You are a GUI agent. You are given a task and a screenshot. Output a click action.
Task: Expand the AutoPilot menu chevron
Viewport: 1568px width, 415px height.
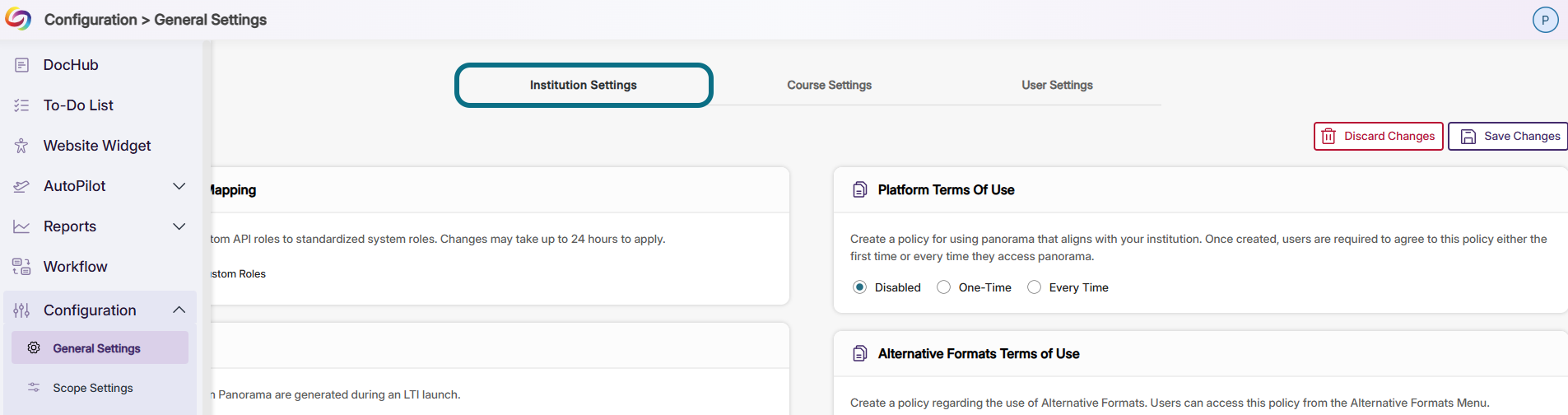click(x=179, y=186)
